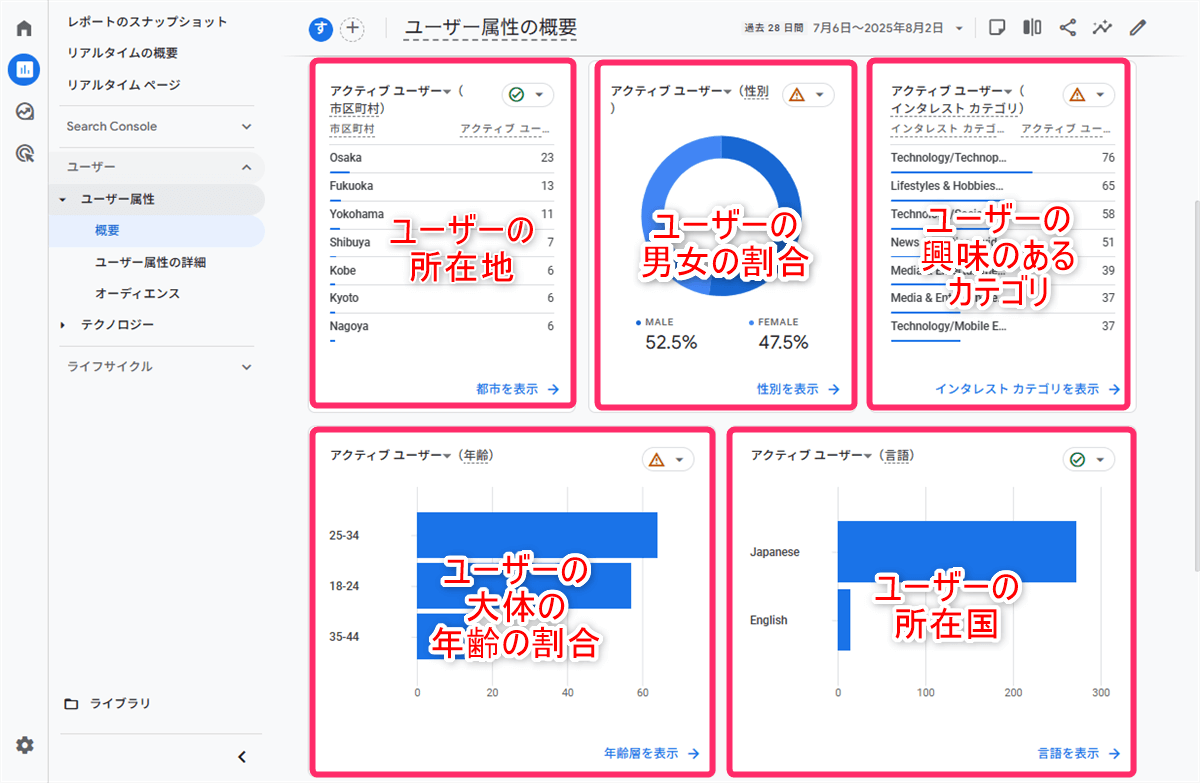Select the Reports icon in left rail
Screen dimensions: 1200x783
[x=24, y=70]
